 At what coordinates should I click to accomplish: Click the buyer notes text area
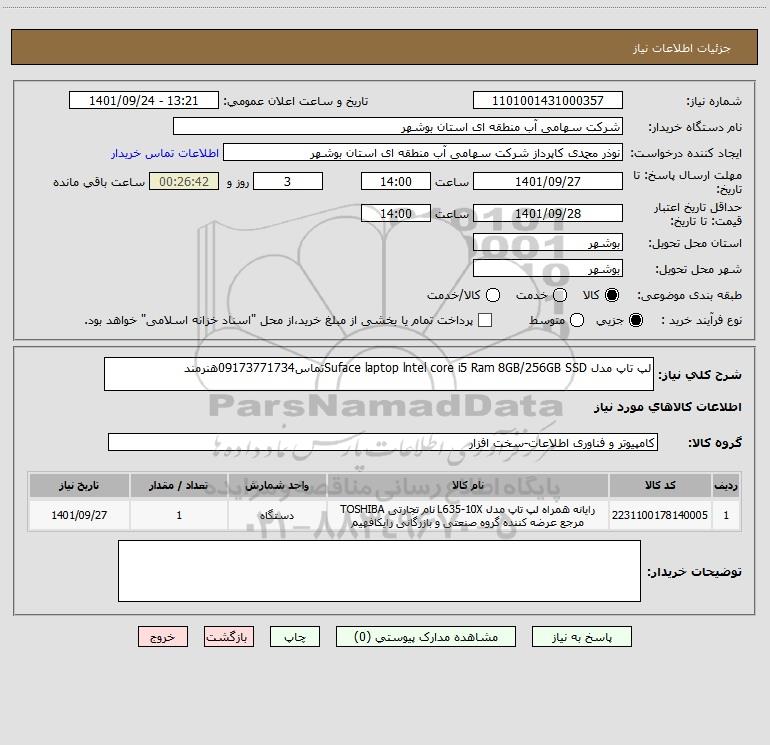point(379,571)
